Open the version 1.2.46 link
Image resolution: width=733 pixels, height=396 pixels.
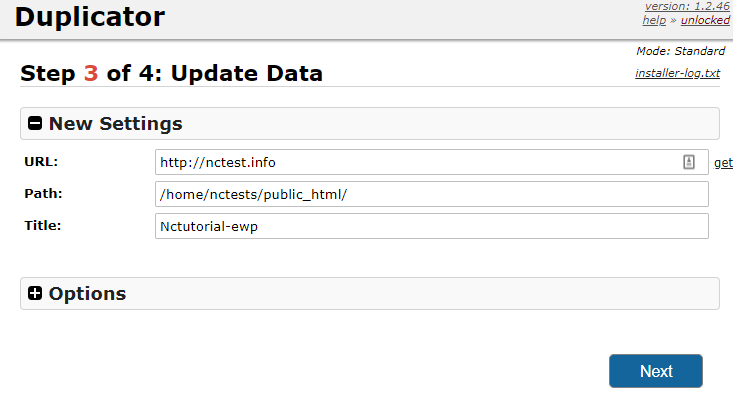[687, 6]
